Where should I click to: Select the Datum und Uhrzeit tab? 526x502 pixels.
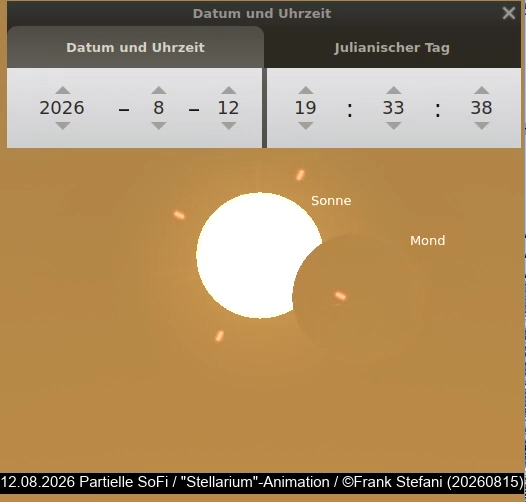point(136,48)
